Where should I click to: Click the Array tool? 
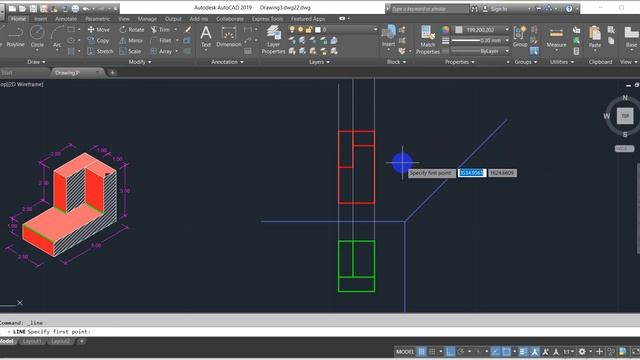[161, 51]
